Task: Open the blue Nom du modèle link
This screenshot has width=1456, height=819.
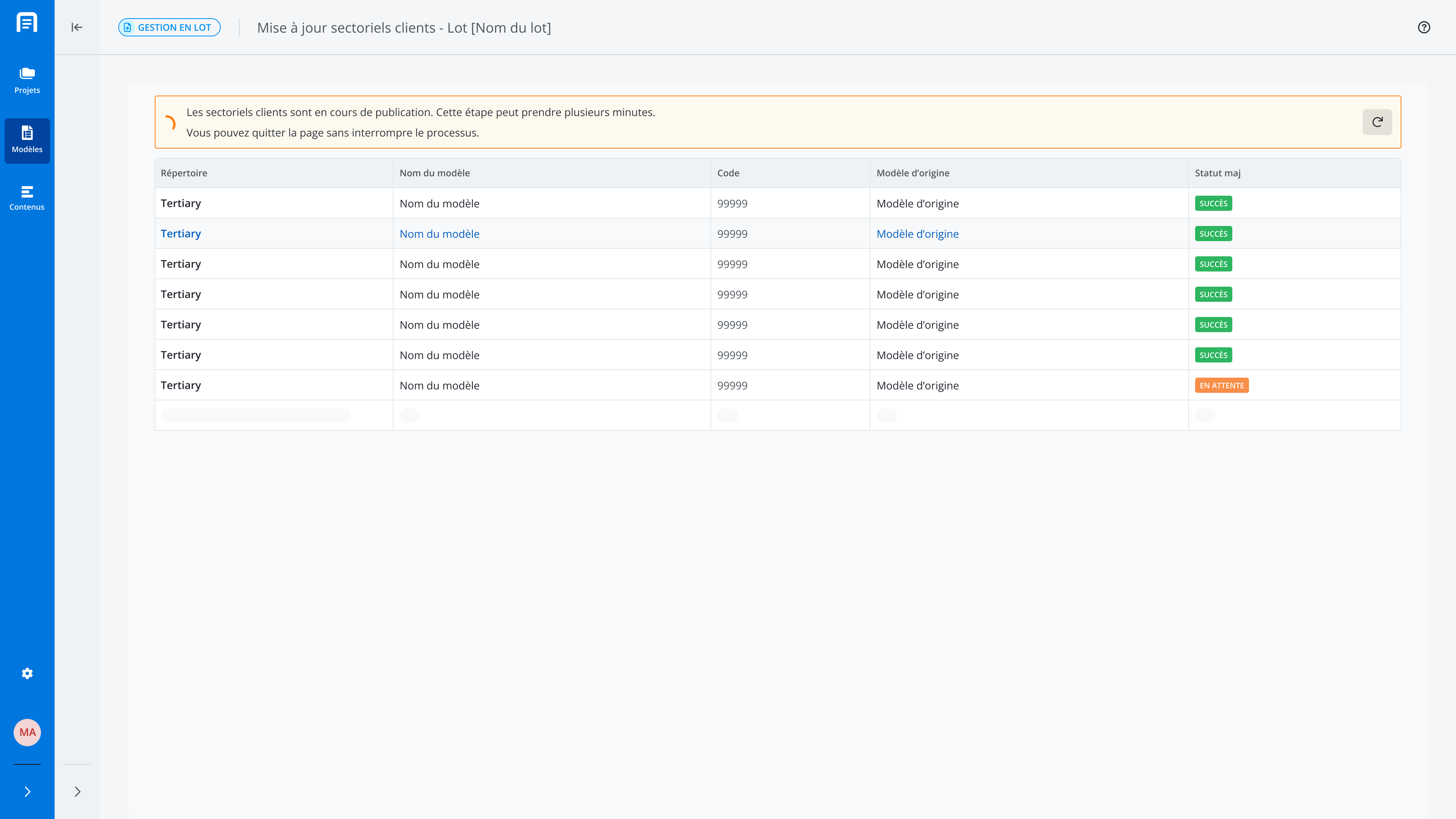Action: [x=439, y=234]
